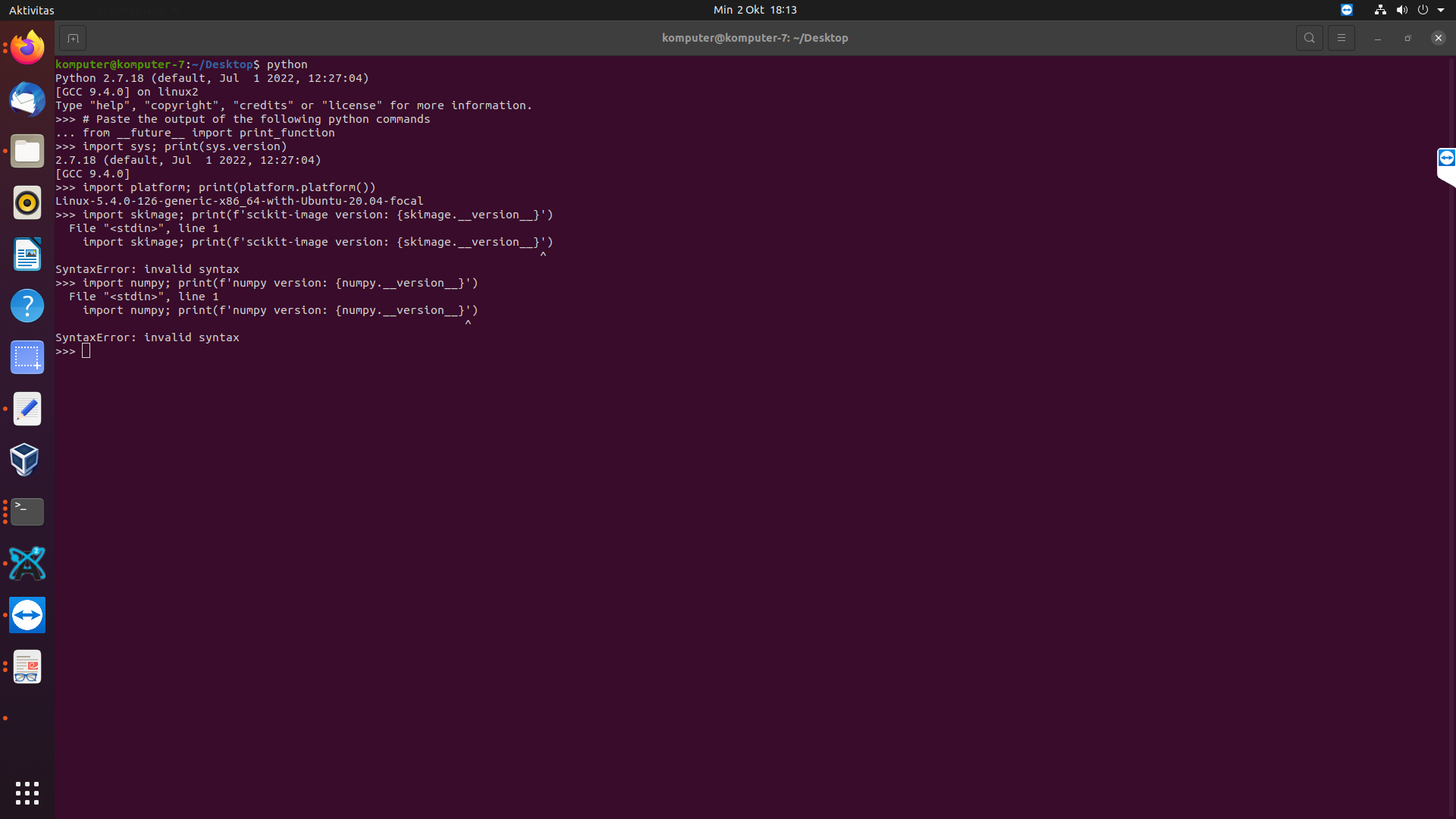Open the terminal search
The height and width of the screenshot is (819, 1456).
1310,37
